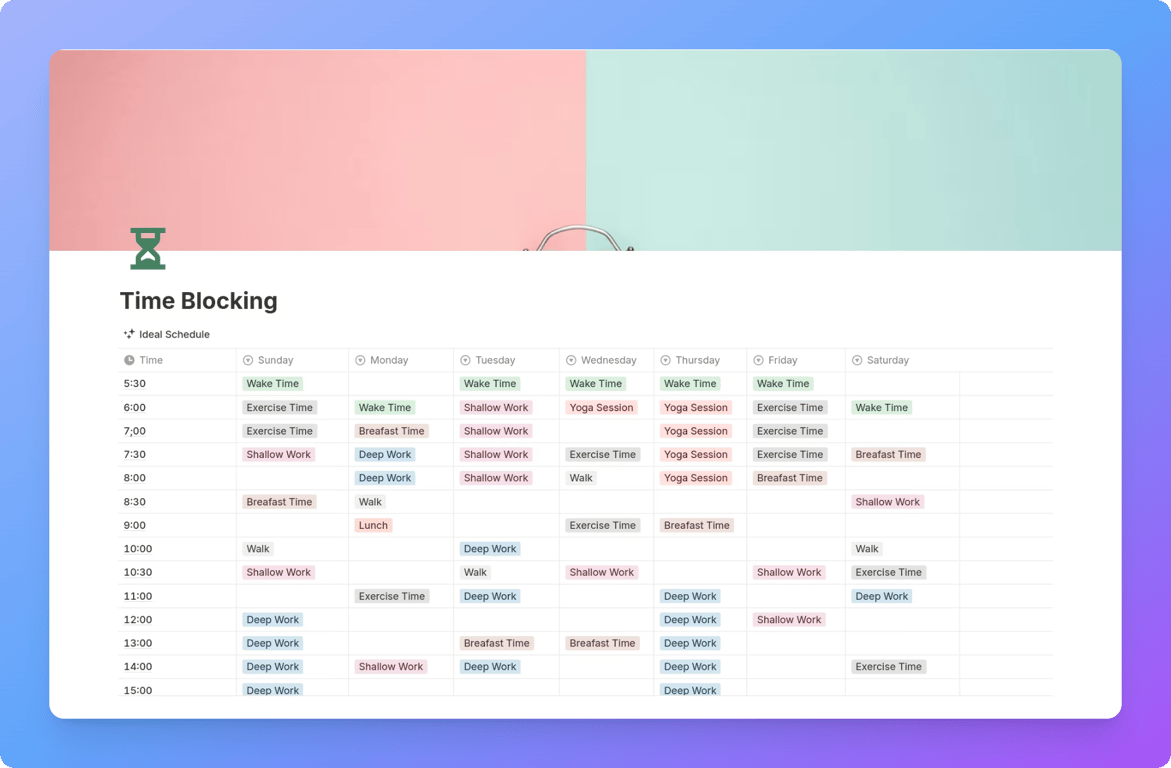
Task: Select the 6:00 time row label
Action: (x=134, y=407)
